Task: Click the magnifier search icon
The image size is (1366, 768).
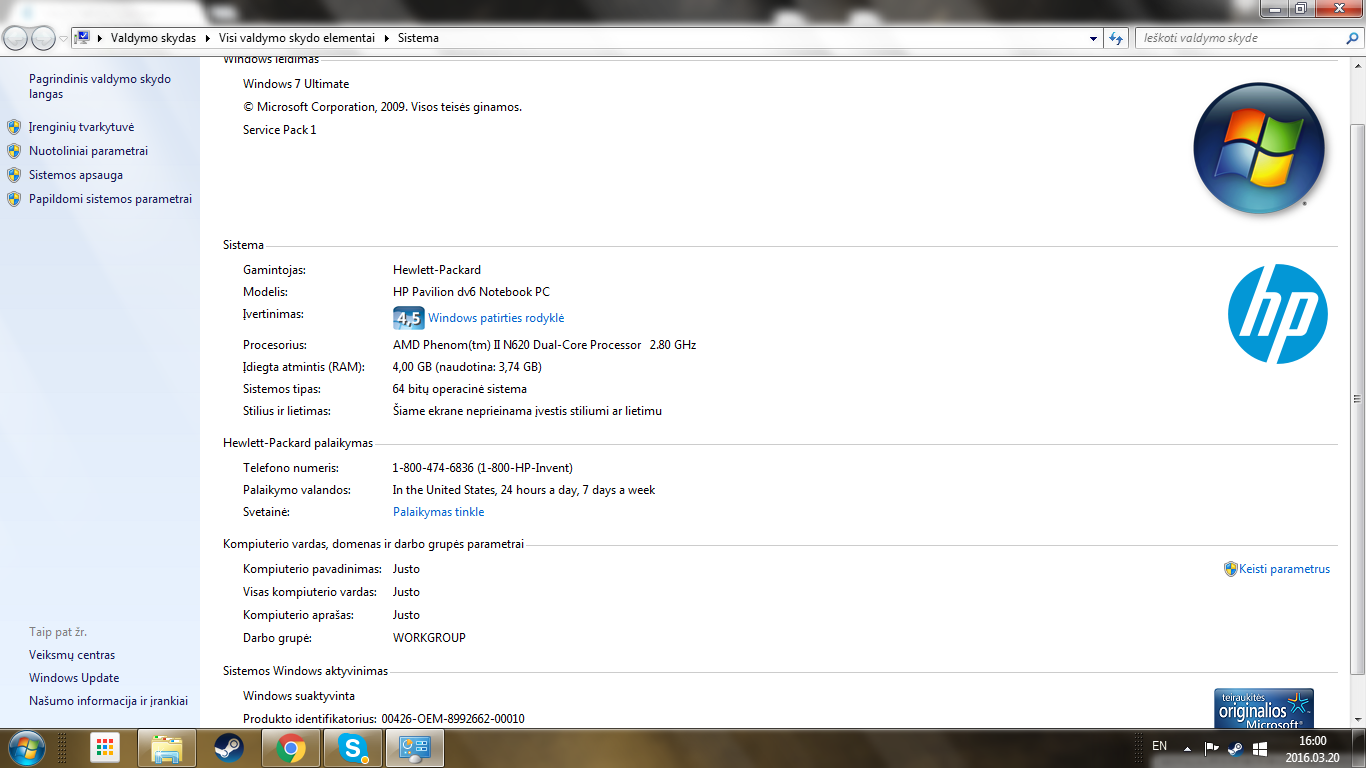Action: coord(1352,38)
